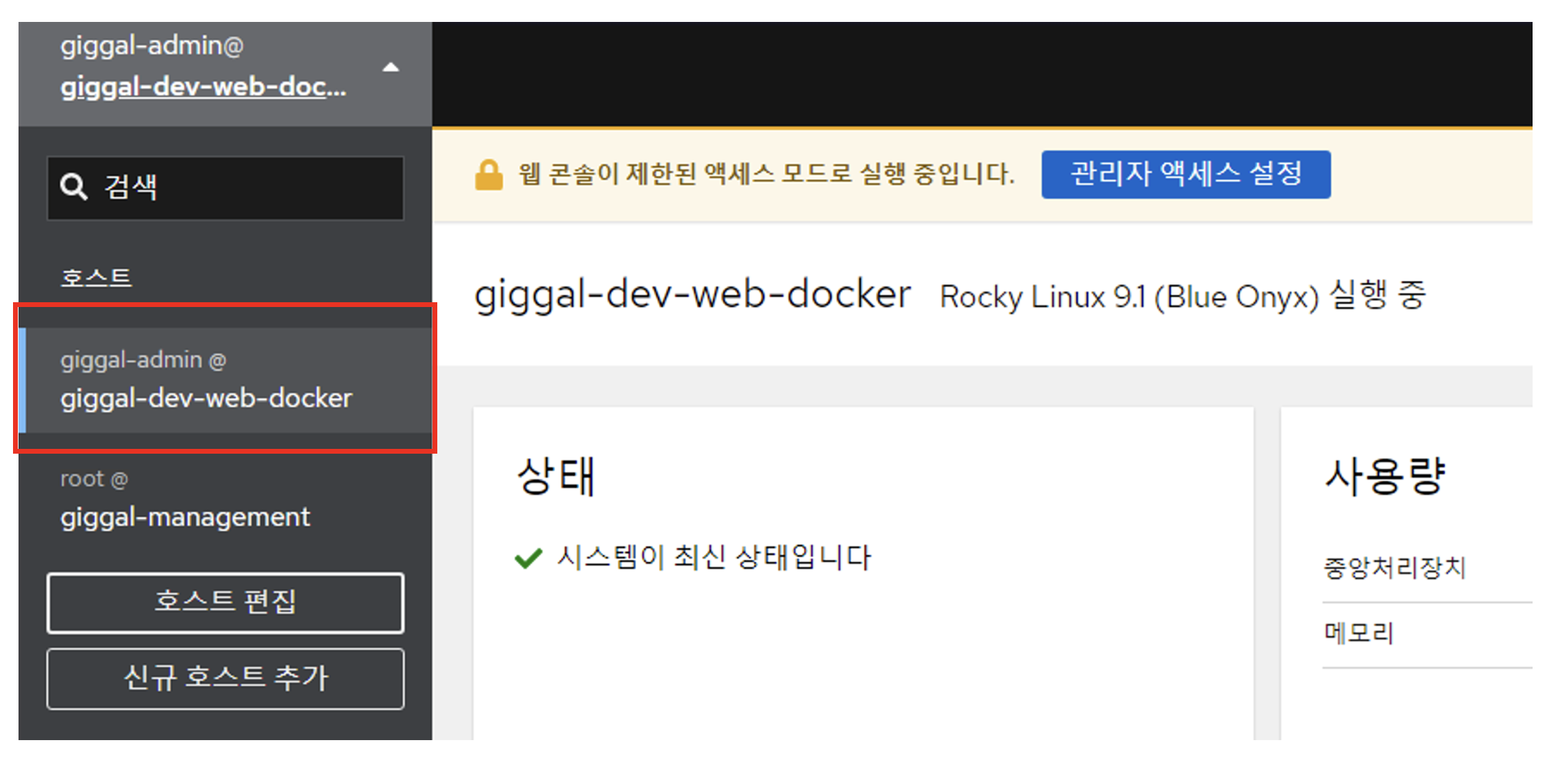Click the Rocky Linux 9.1 status text

pos(1182,297)
